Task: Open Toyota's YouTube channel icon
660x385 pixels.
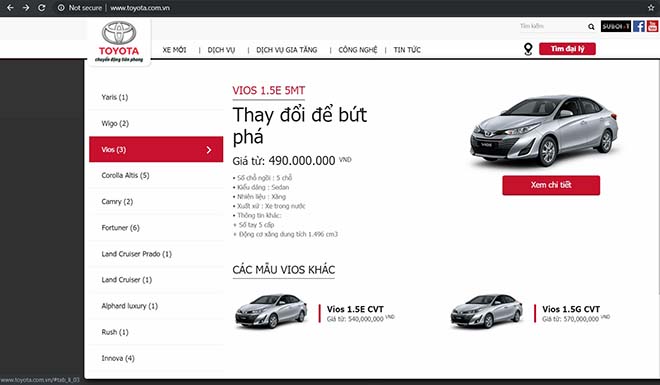Action: 652,26
